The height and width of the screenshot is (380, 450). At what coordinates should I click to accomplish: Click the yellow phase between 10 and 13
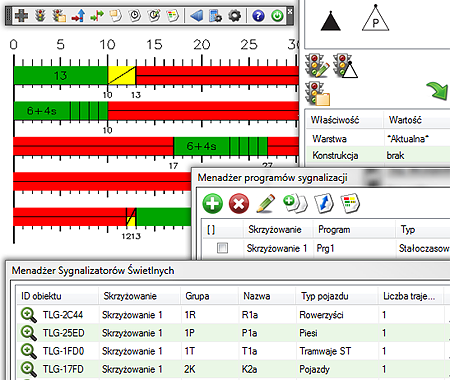point(122,75)
